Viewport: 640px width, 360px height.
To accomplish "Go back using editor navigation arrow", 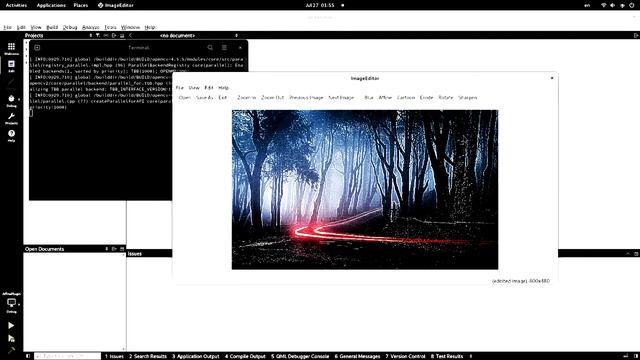I will 130,36.
